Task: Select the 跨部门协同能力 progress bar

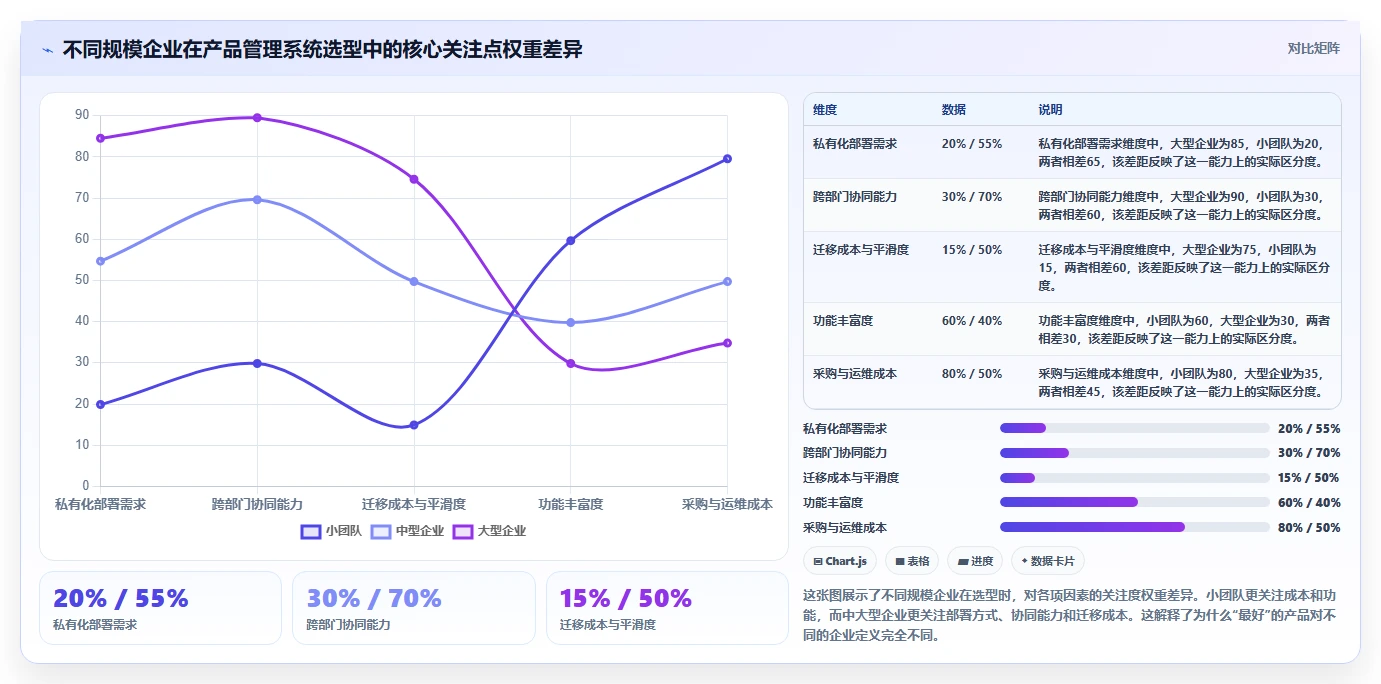Action: coord(1135,453)
